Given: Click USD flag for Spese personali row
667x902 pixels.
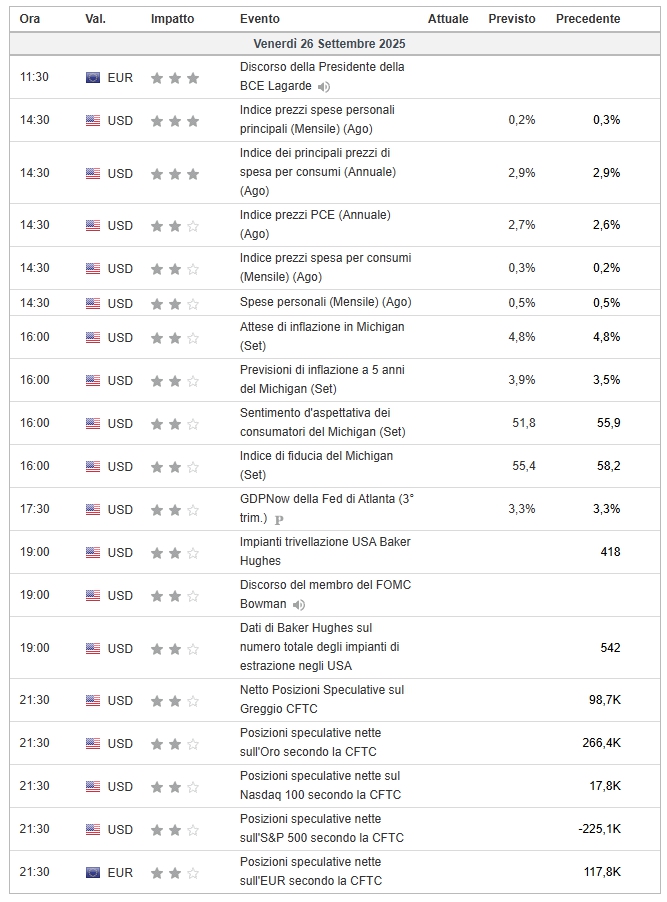Looking at the screenshot, I should 93,303.
